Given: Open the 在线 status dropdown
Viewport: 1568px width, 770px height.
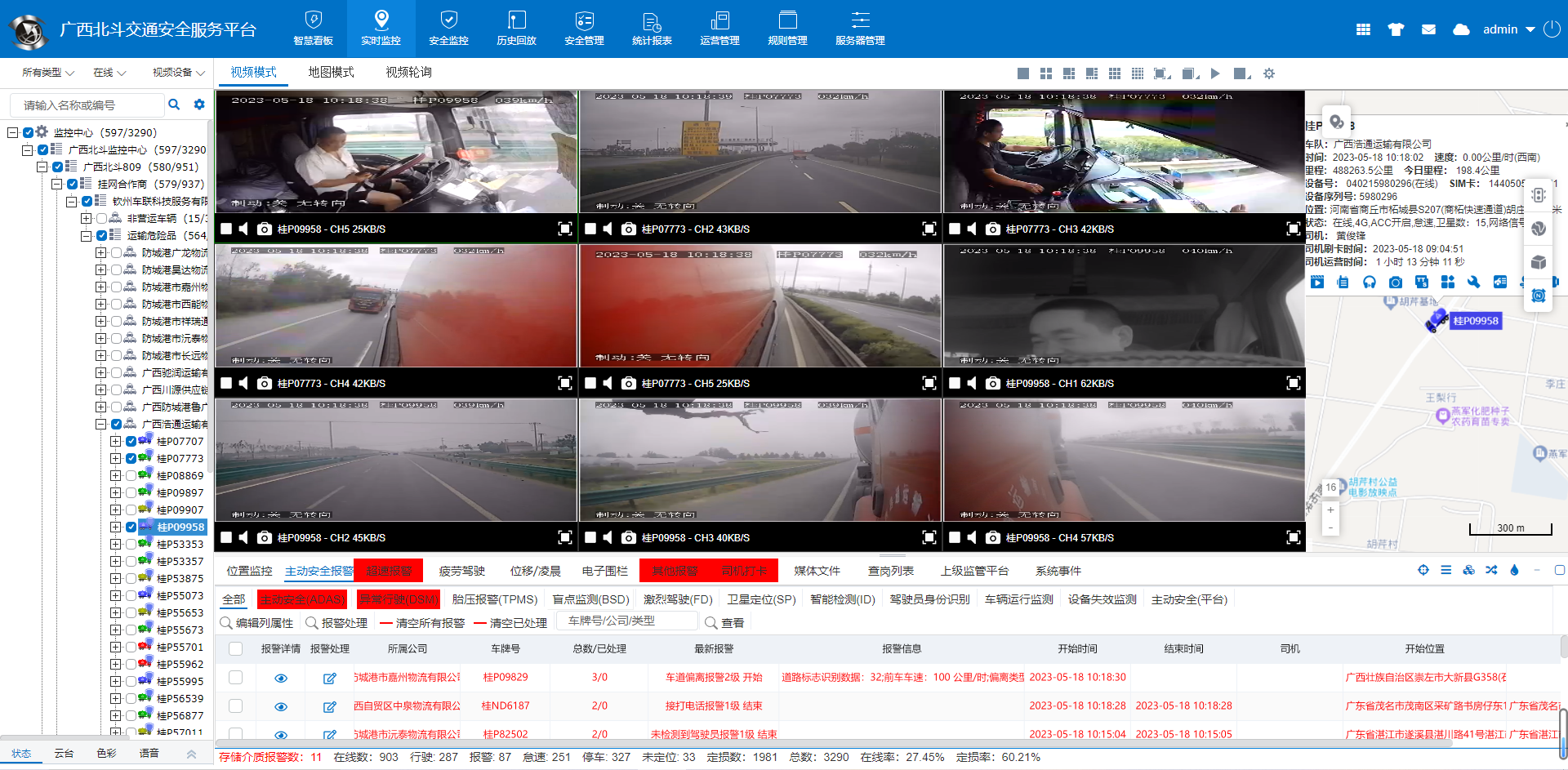Looking at the screenshot, I should tap(109, 73).
